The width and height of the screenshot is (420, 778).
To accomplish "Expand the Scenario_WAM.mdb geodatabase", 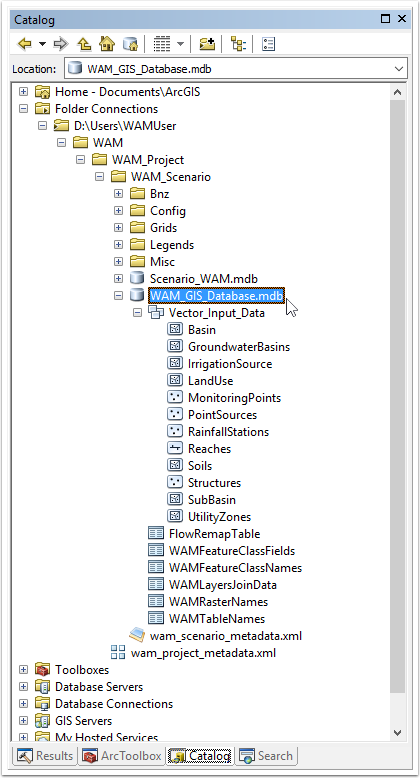I will [118, 278].
